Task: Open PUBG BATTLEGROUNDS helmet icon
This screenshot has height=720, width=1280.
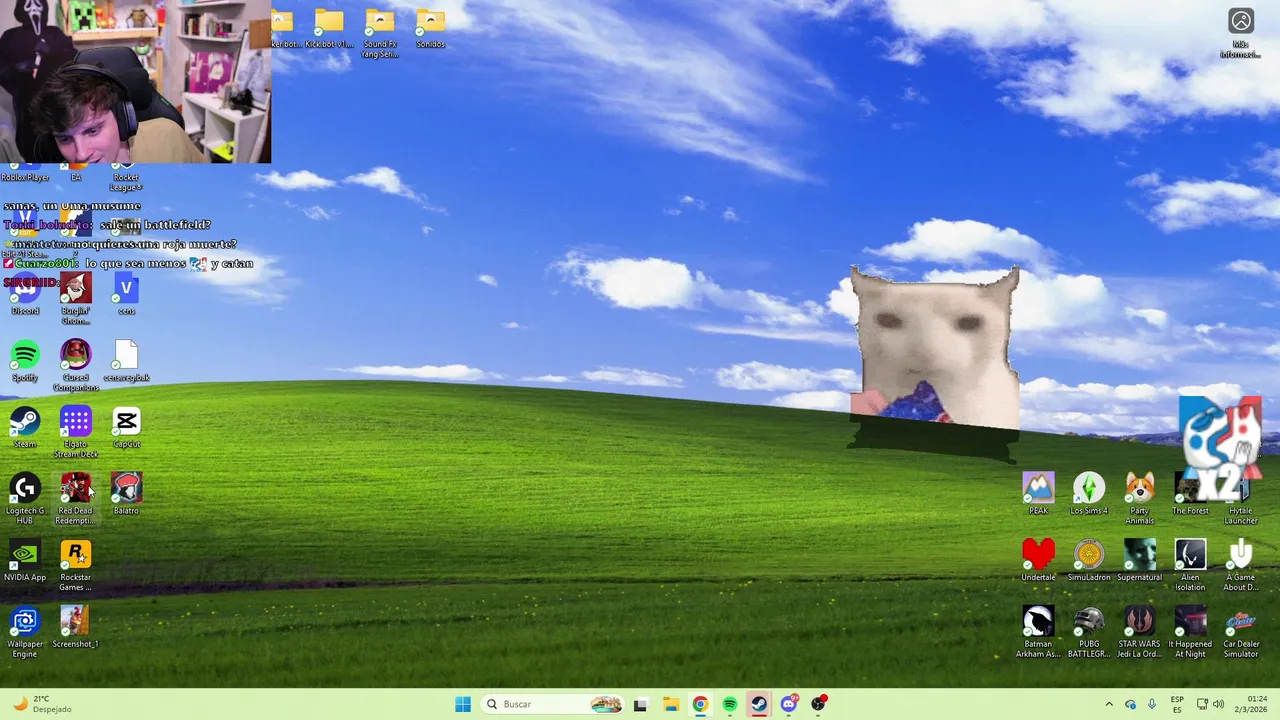Action: click(1089, 632)
